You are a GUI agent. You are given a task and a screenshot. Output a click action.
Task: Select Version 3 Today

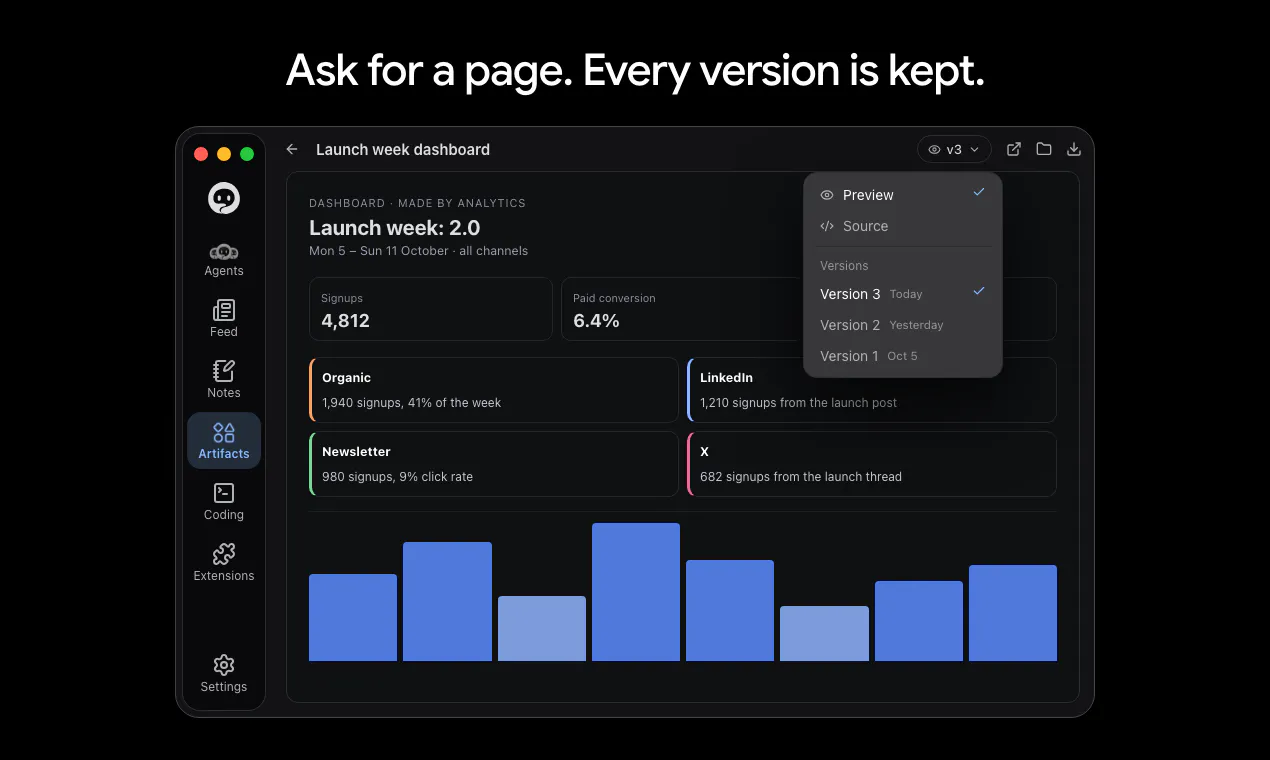point(903,294)
